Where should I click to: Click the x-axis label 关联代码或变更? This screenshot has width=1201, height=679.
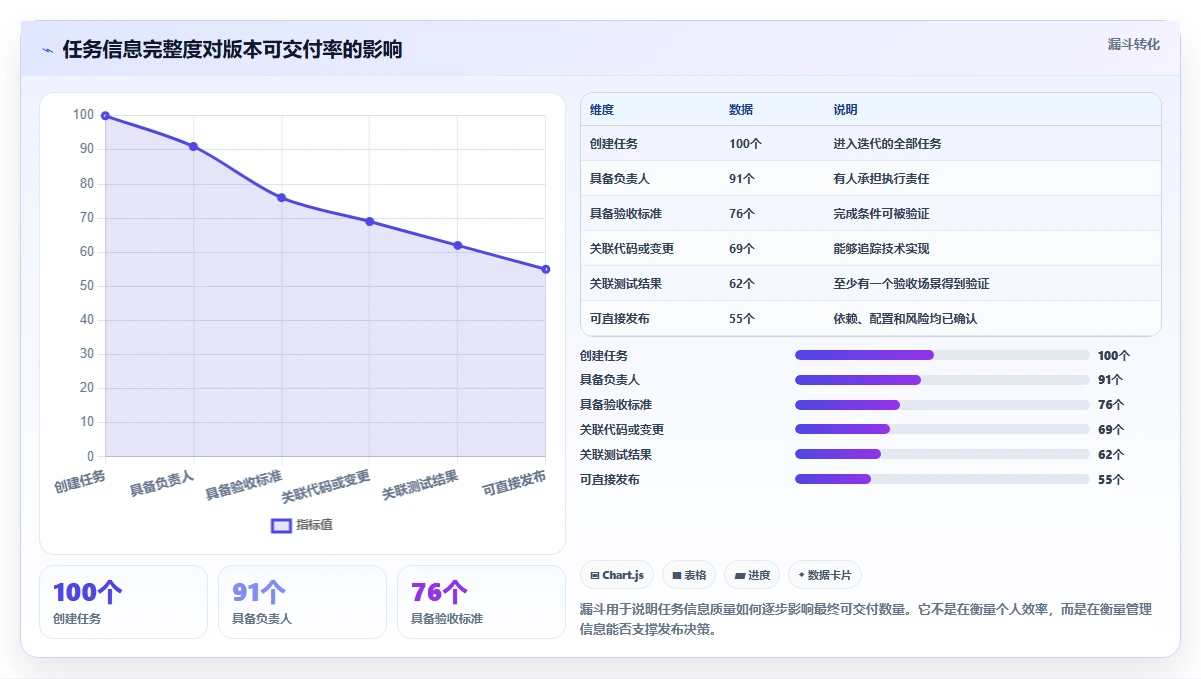coord(326,486)
